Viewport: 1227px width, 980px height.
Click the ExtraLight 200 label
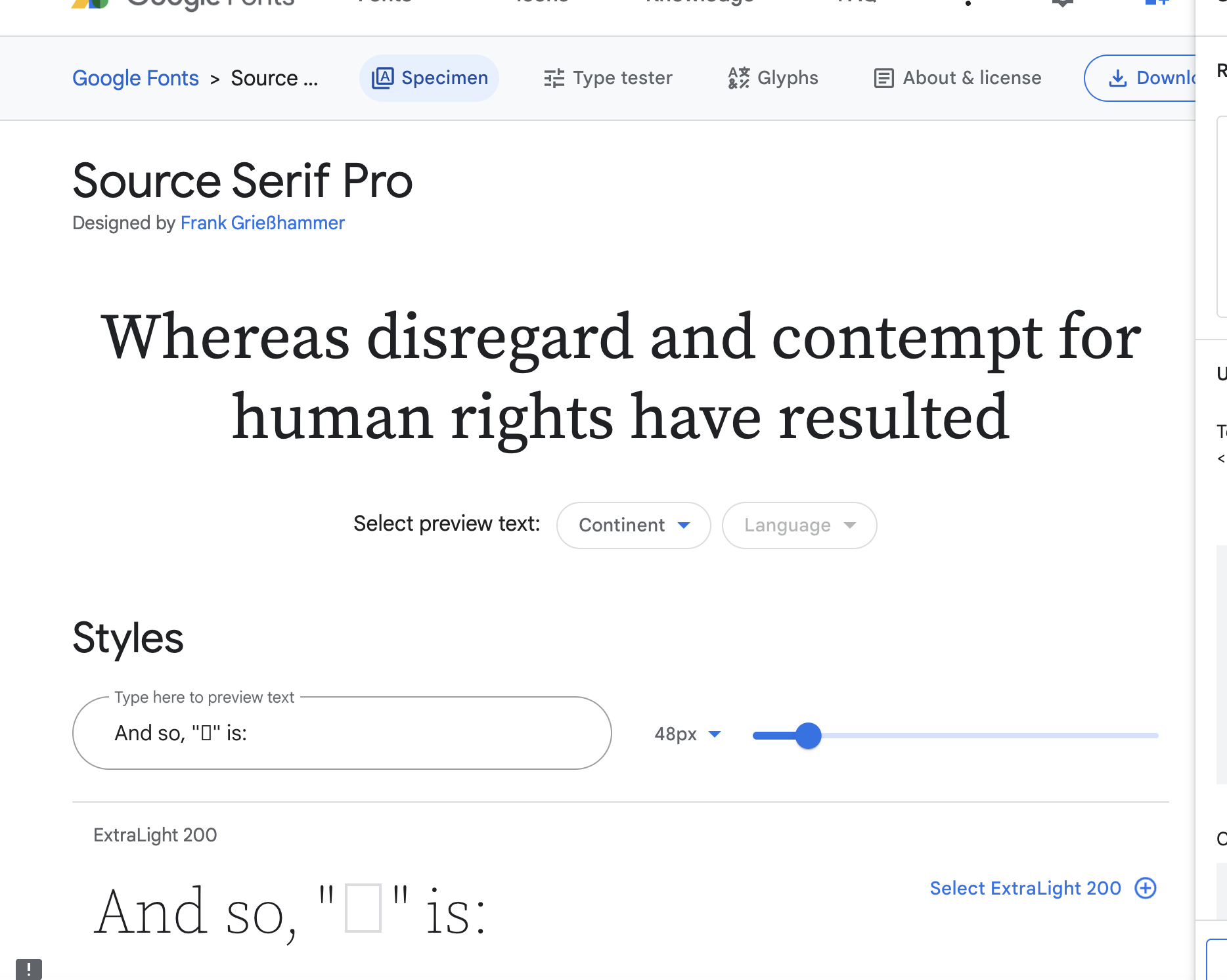155,835
